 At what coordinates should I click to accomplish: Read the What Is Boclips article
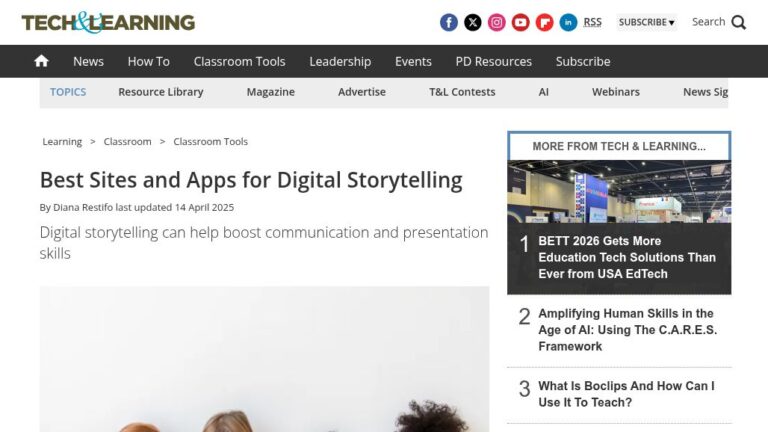tap(626, 394)
